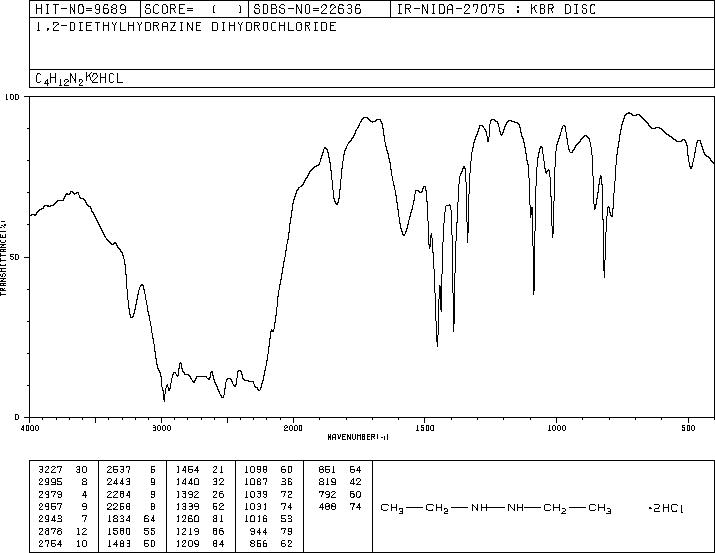The width and height of the screenshot is (715, 553).
Task: Click the 4000 wavenumber axis label
Action: [30, 428]
